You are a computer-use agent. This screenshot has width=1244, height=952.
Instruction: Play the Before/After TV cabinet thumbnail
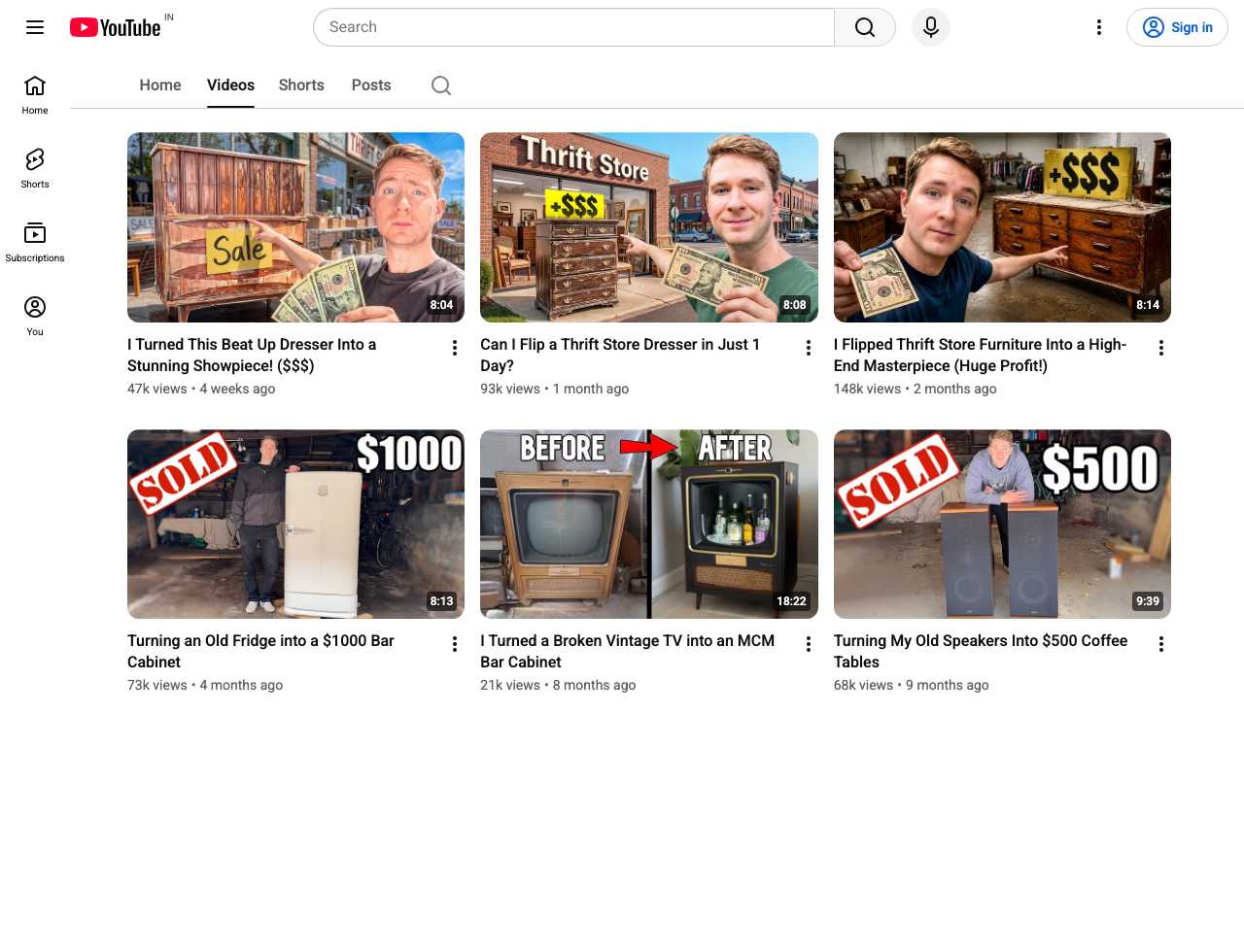tap(649, 525)
